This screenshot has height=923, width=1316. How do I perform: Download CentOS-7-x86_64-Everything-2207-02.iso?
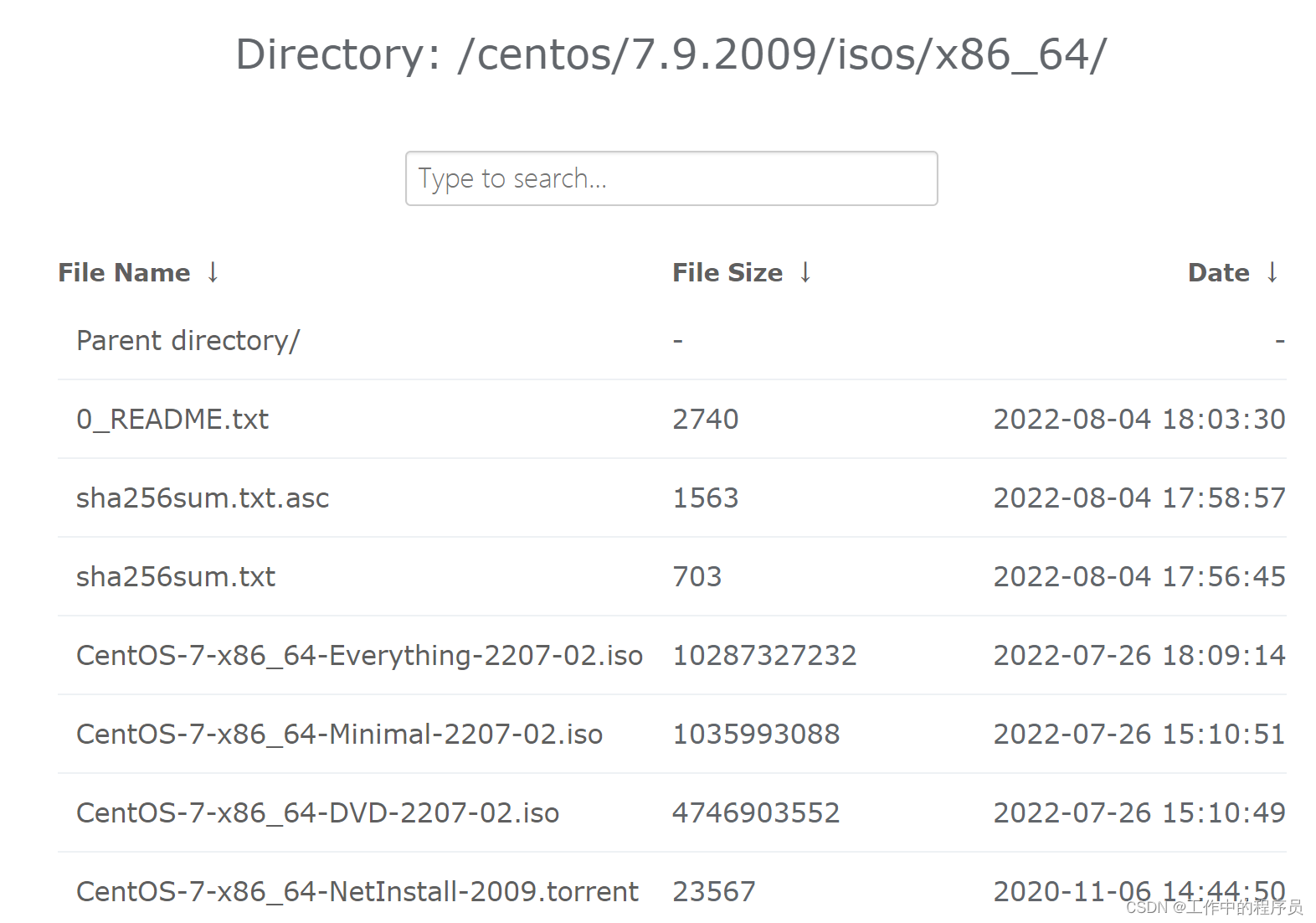click(359, 656)
